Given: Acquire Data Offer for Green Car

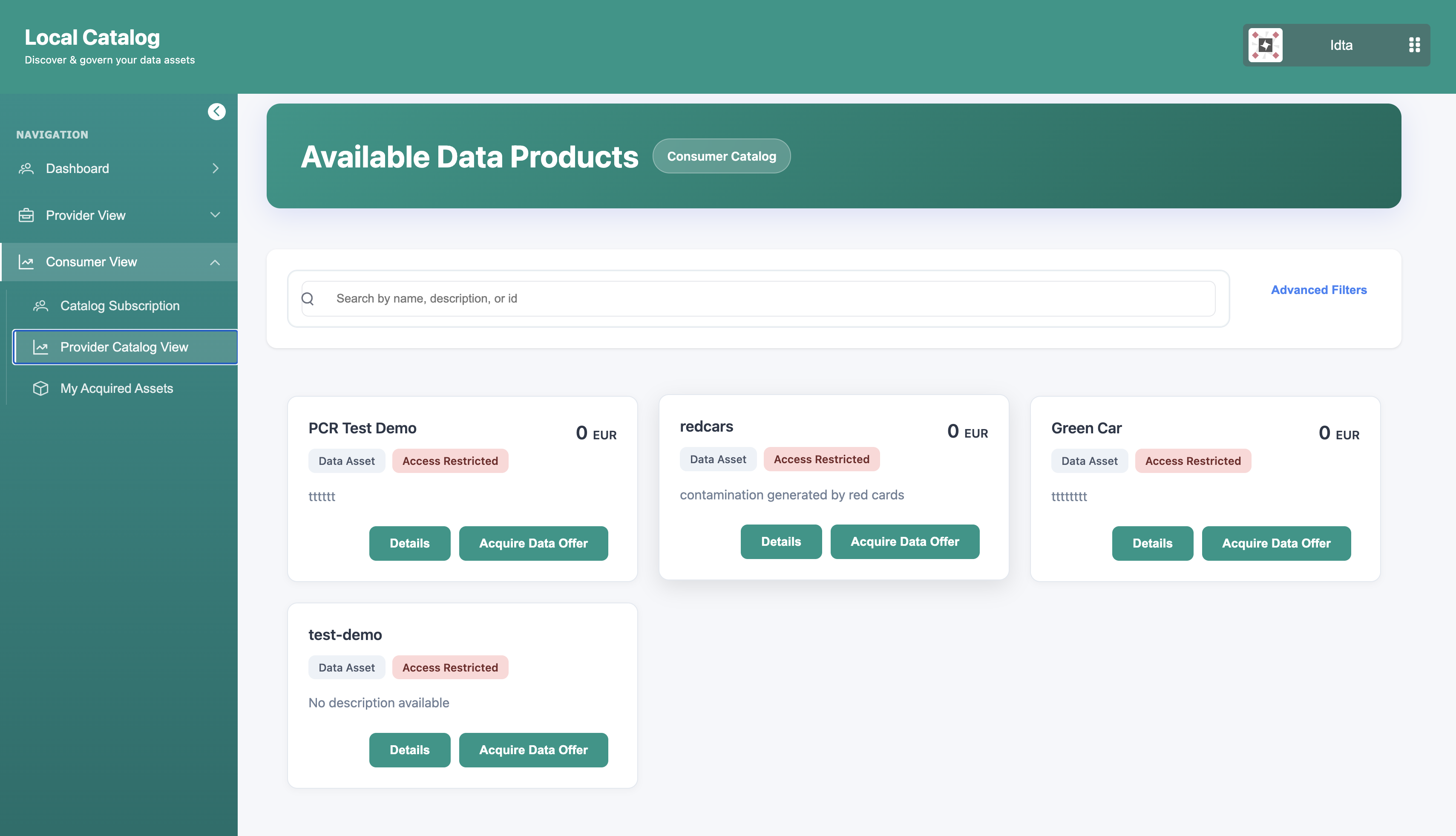Looking at the screenshot, I should coord(1276,543).
